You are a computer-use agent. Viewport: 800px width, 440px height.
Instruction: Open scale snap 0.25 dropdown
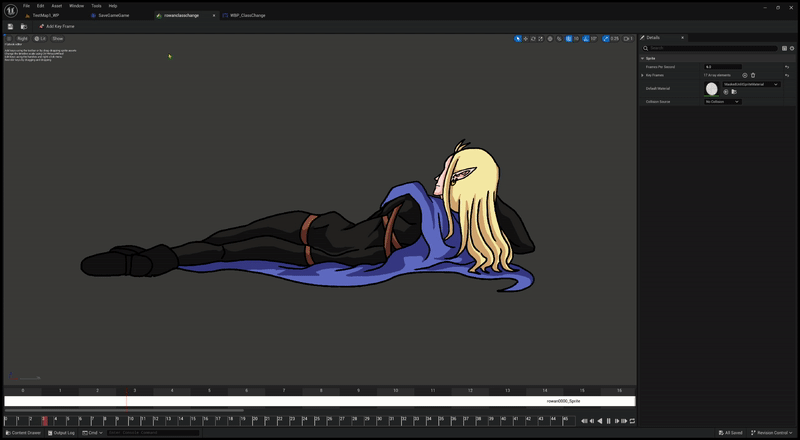(615, 39)
